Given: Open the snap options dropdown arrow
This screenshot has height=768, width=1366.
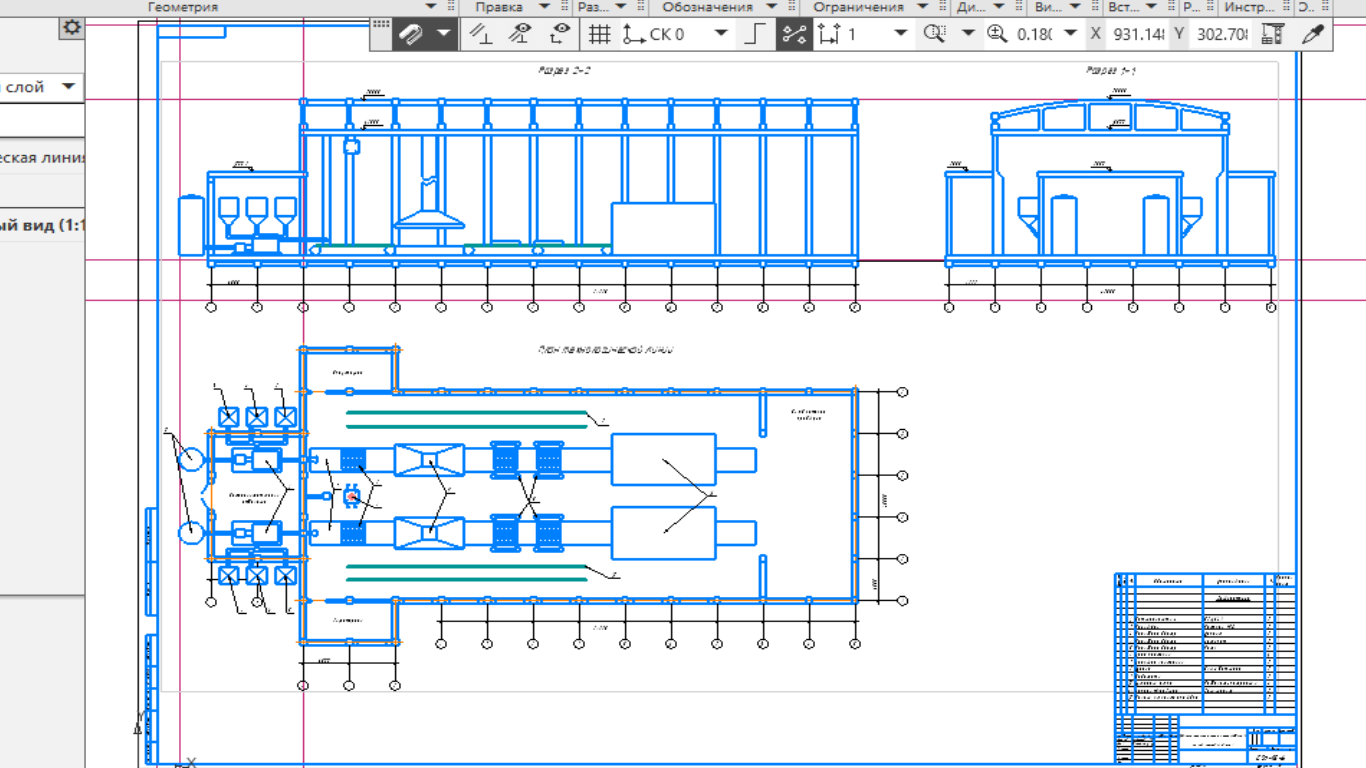Looking at the screenshot, I should tap(443, 34).
